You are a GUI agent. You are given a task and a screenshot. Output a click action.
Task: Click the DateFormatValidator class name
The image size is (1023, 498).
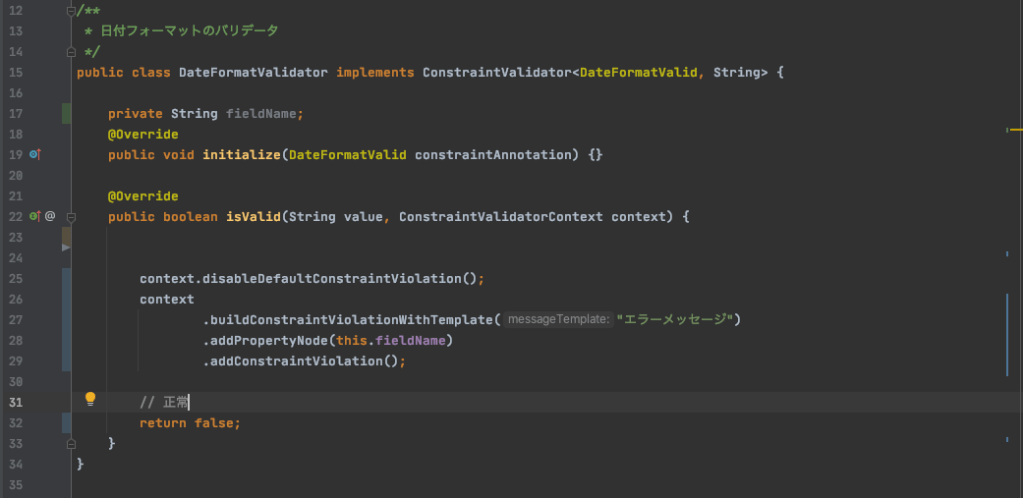(x=253, y=73)
